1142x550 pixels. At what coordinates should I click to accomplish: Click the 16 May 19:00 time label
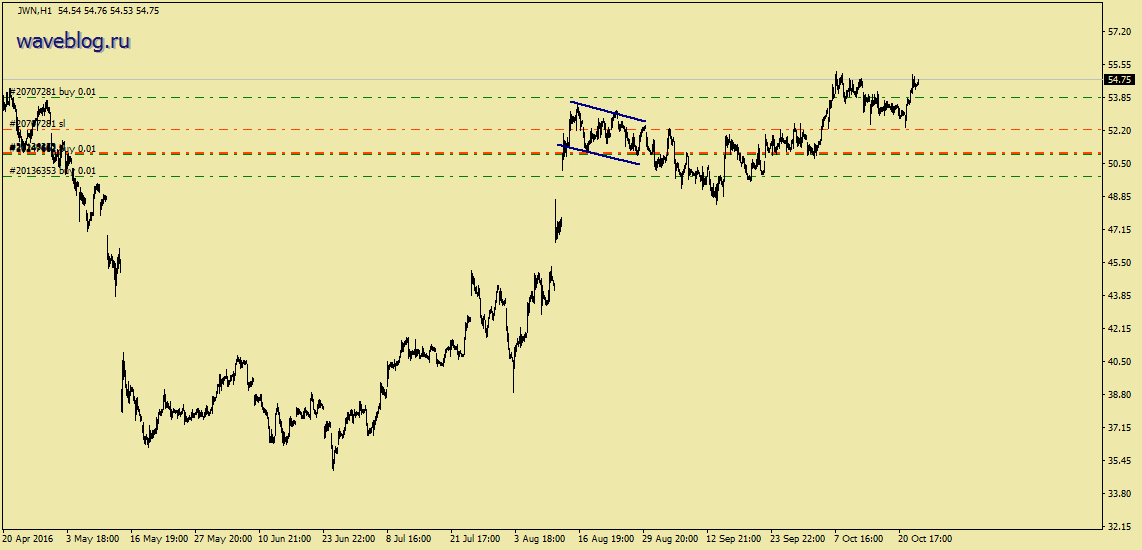pos(158,539)
